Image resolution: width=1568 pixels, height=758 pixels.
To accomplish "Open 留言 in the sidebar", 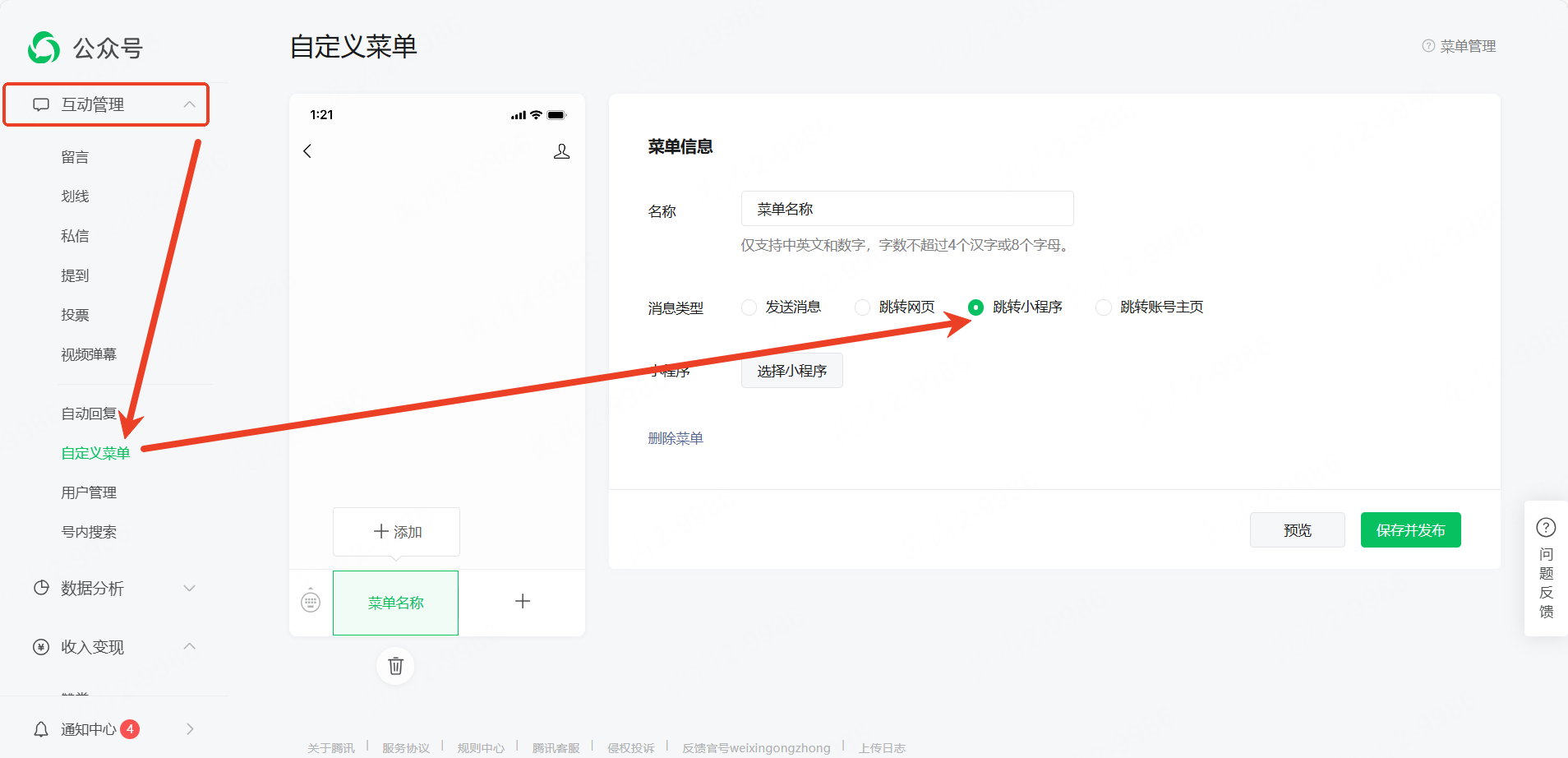I will click(75, 157).
